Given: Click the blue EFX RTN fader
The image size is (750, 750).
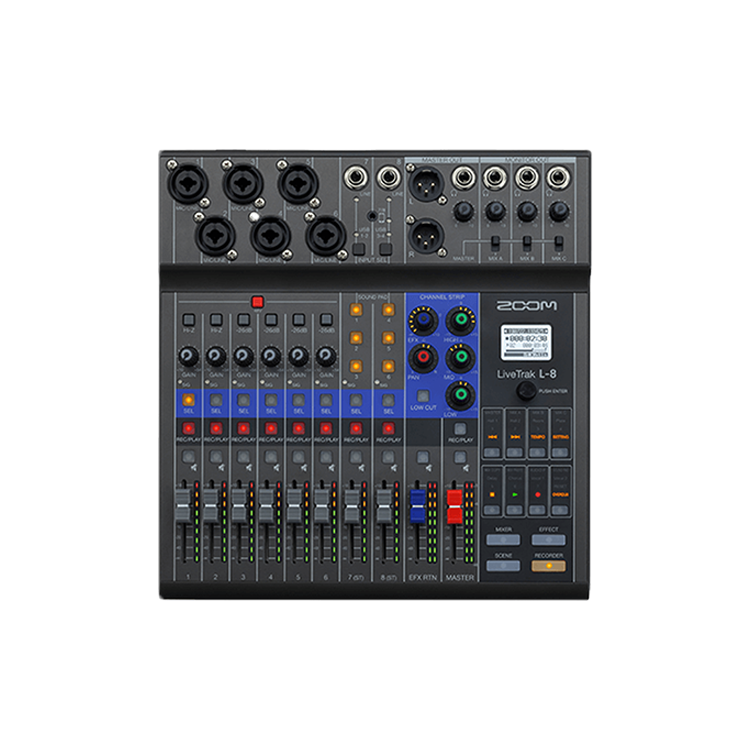Looking at the screenshot, I should pyautogui.click(x=418, y=506).
